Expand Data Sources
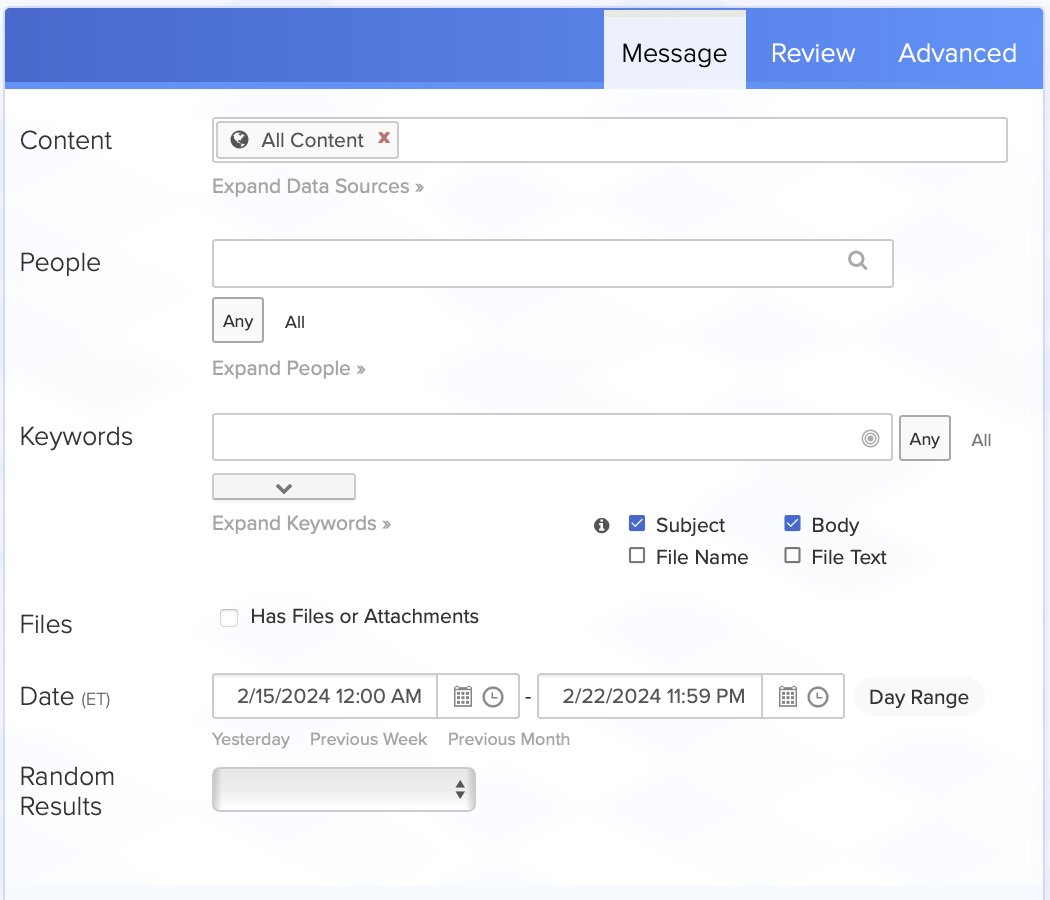The image size is (1050, 900). pos(318,186)
